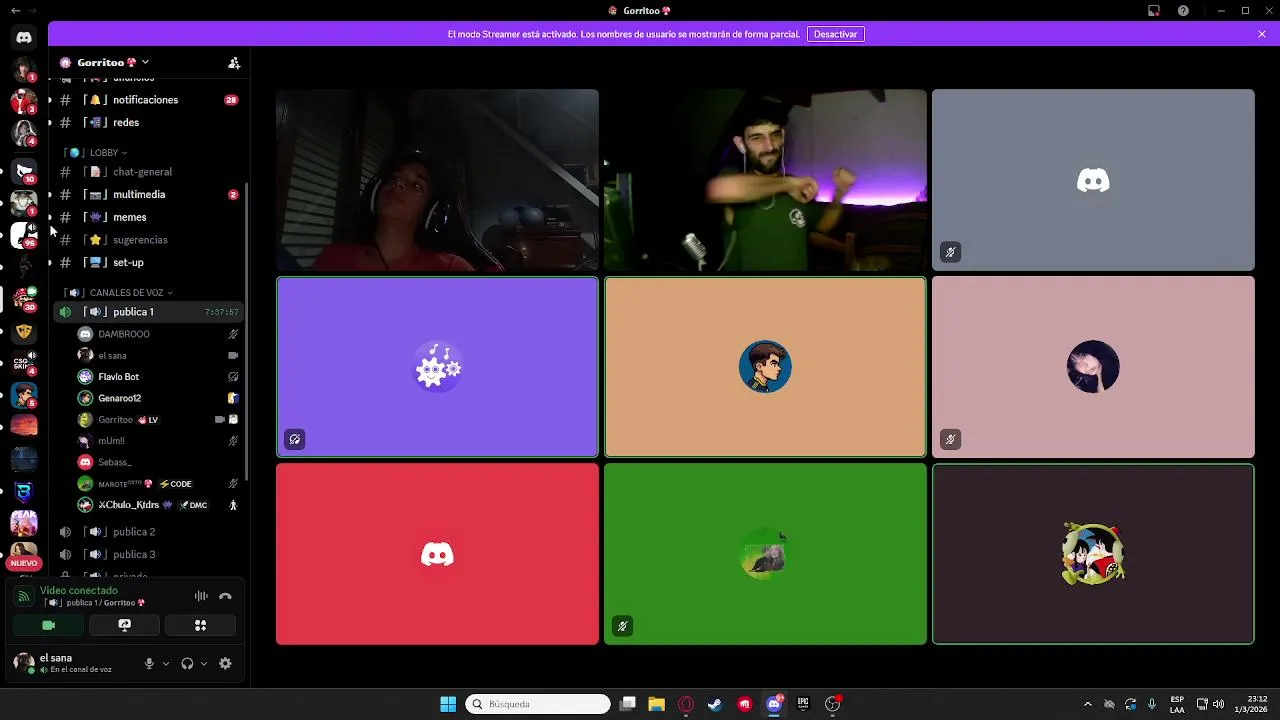Toggle camera with the green video button
1280x720 pixels.
click(48, 625)
